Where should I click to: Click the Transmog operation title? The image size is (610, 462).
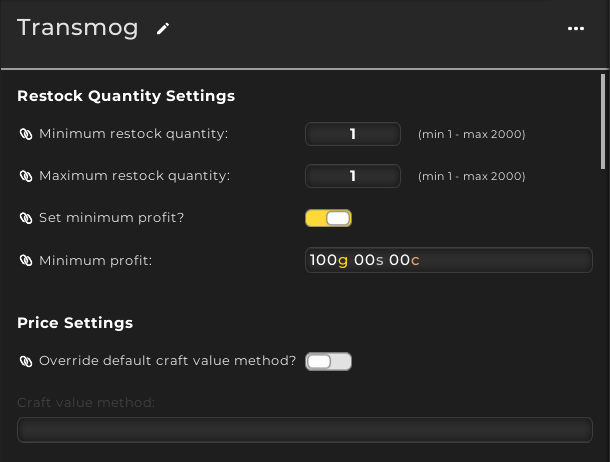pos(78,28)
